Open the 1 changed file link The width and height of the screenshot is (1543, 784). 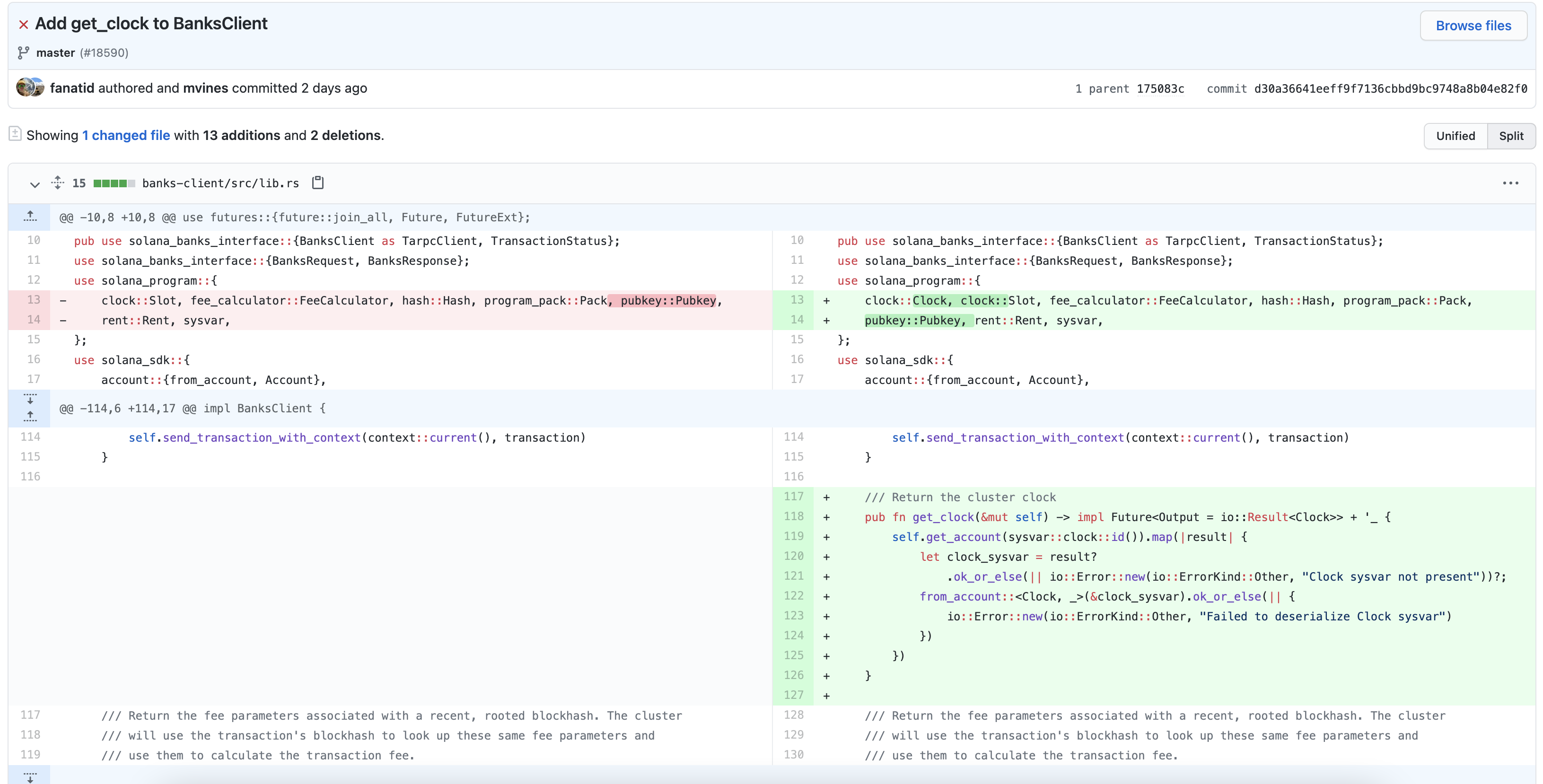(126, 135)
